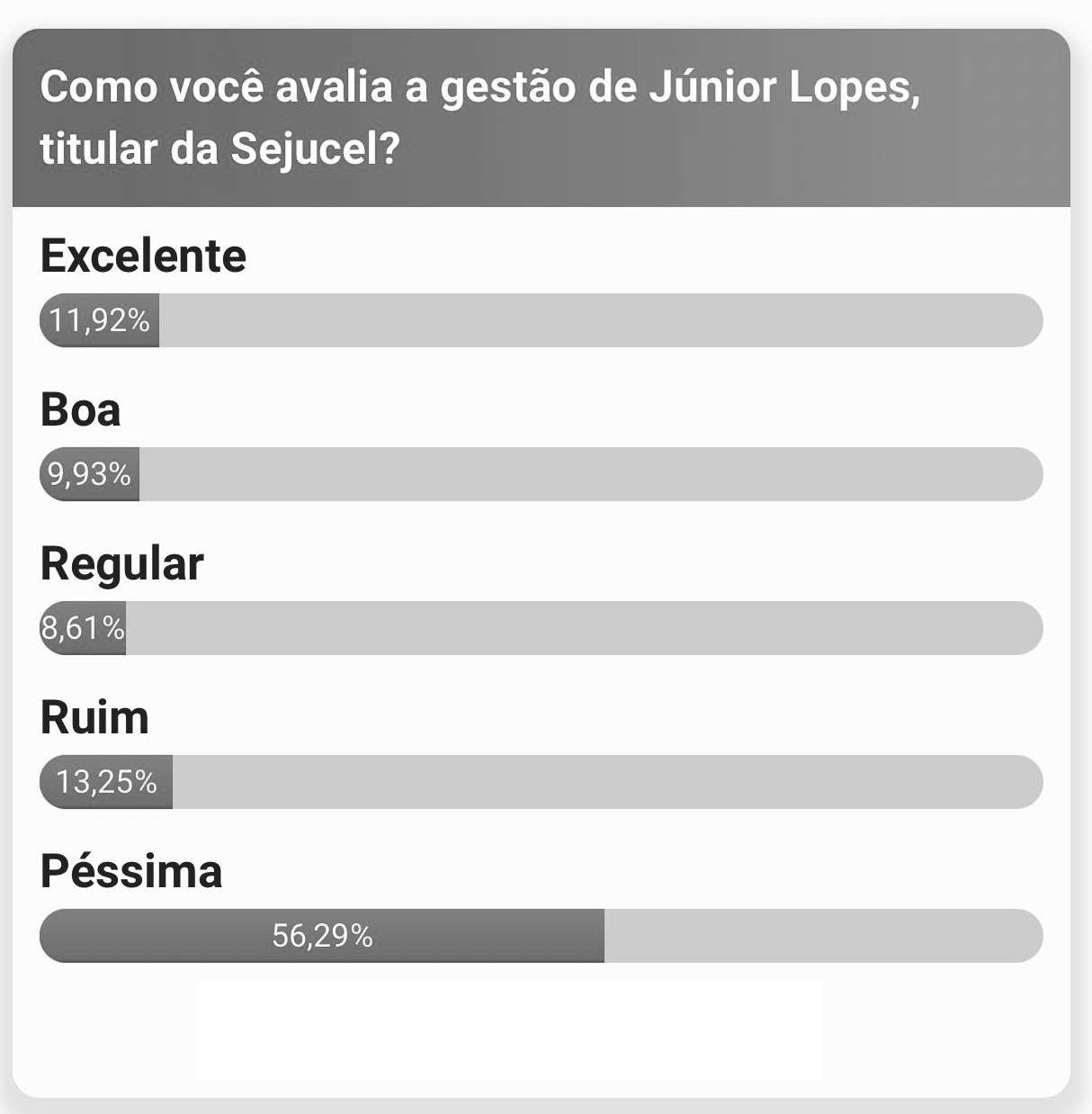Click the 9,93% filled bar segment
Image resolution: width=1092 pixels, height=1114 pixels.
(x=90, y=474)
